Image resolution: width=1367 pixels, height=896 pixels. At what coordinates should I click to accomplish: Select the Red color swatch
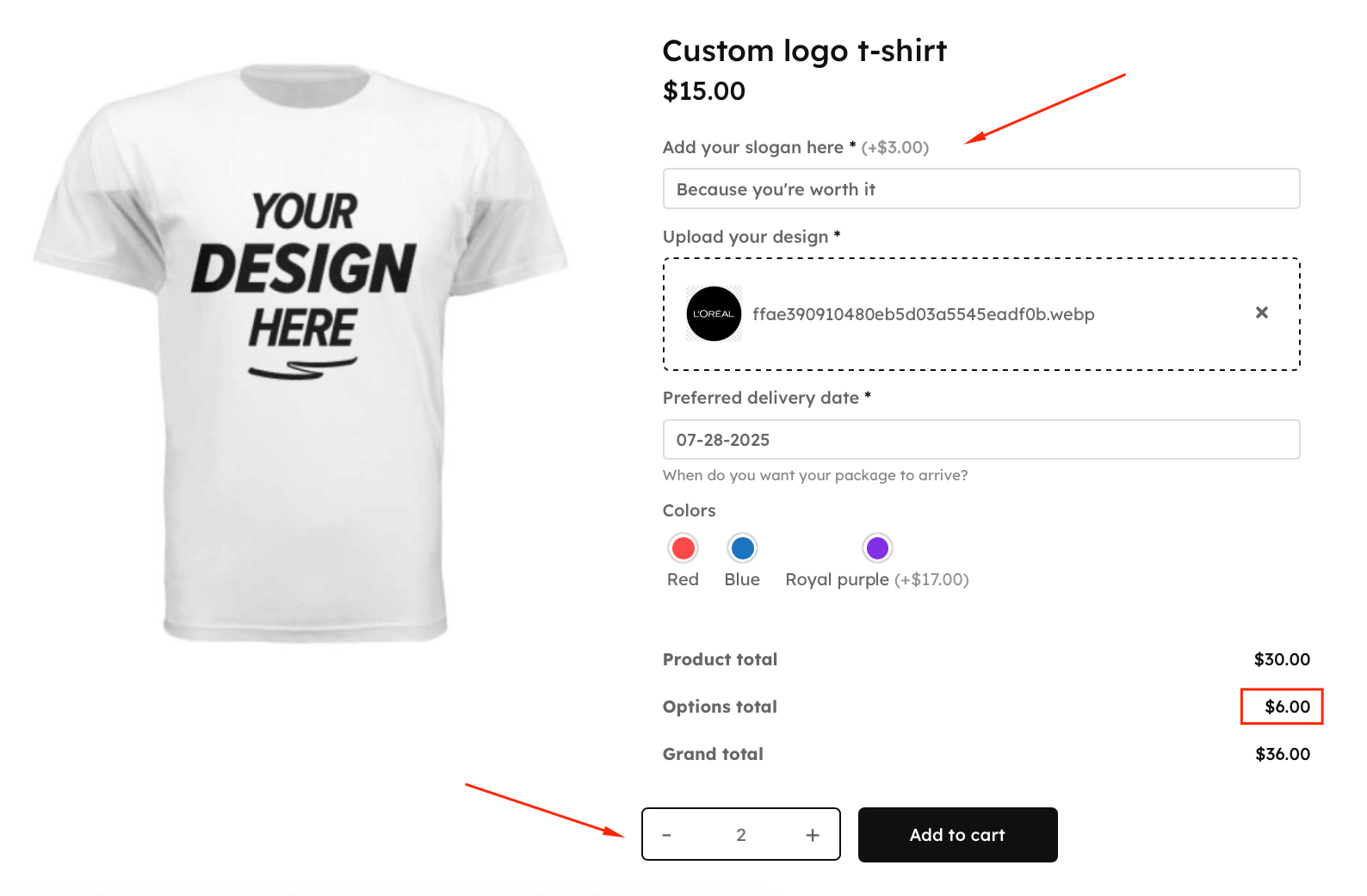[683, 548]
